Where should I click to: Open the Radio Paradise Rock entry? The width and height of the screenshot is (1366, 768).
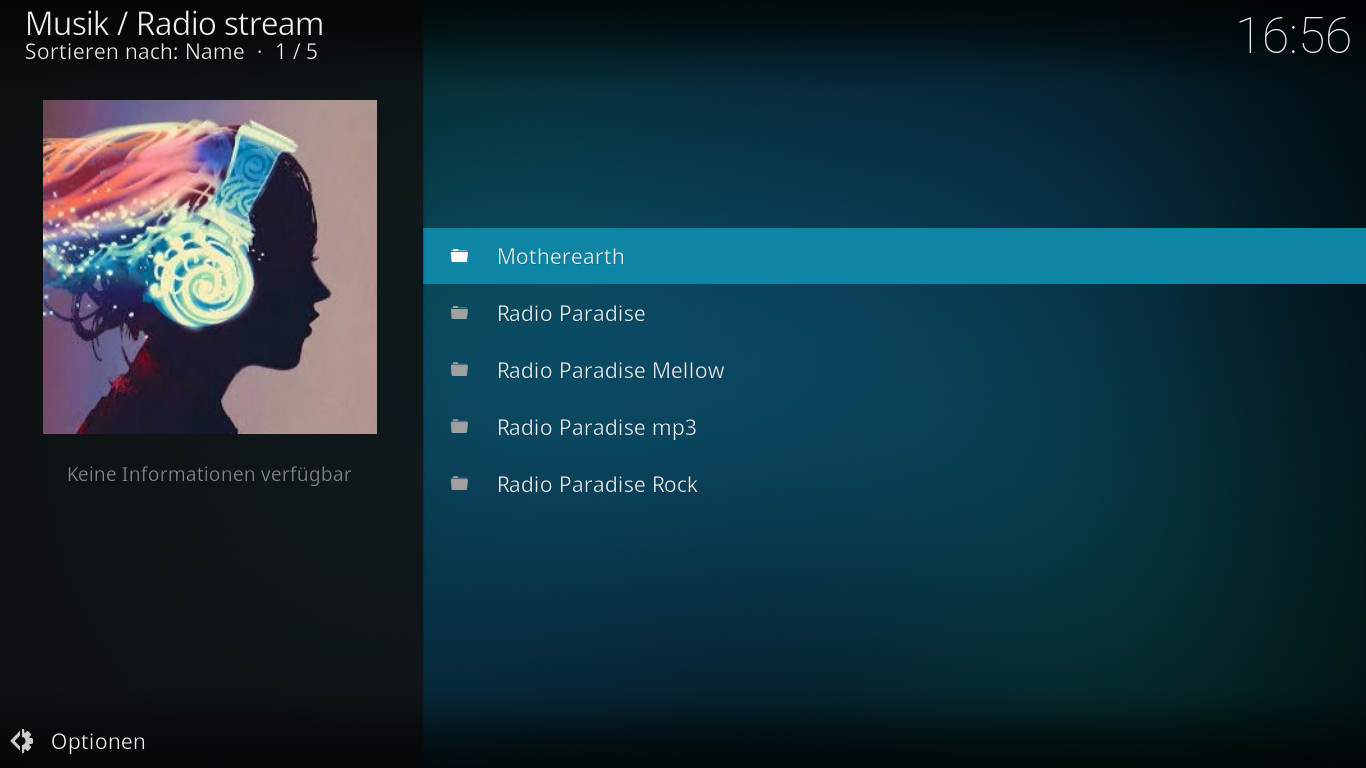[894, 484]
